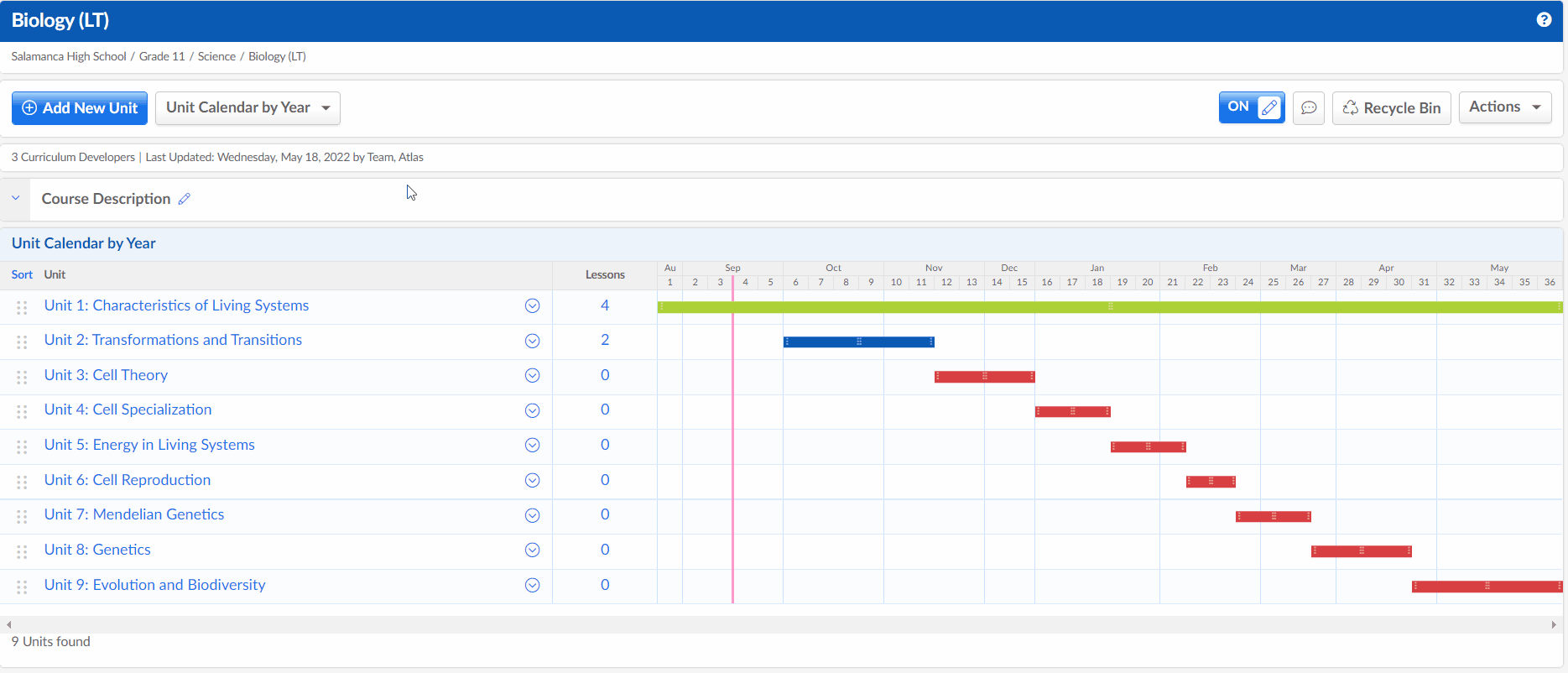Click the pencil icon beside Course Description
The image size is (1568, 673).
pyautogui.click(x=185, y=199)
